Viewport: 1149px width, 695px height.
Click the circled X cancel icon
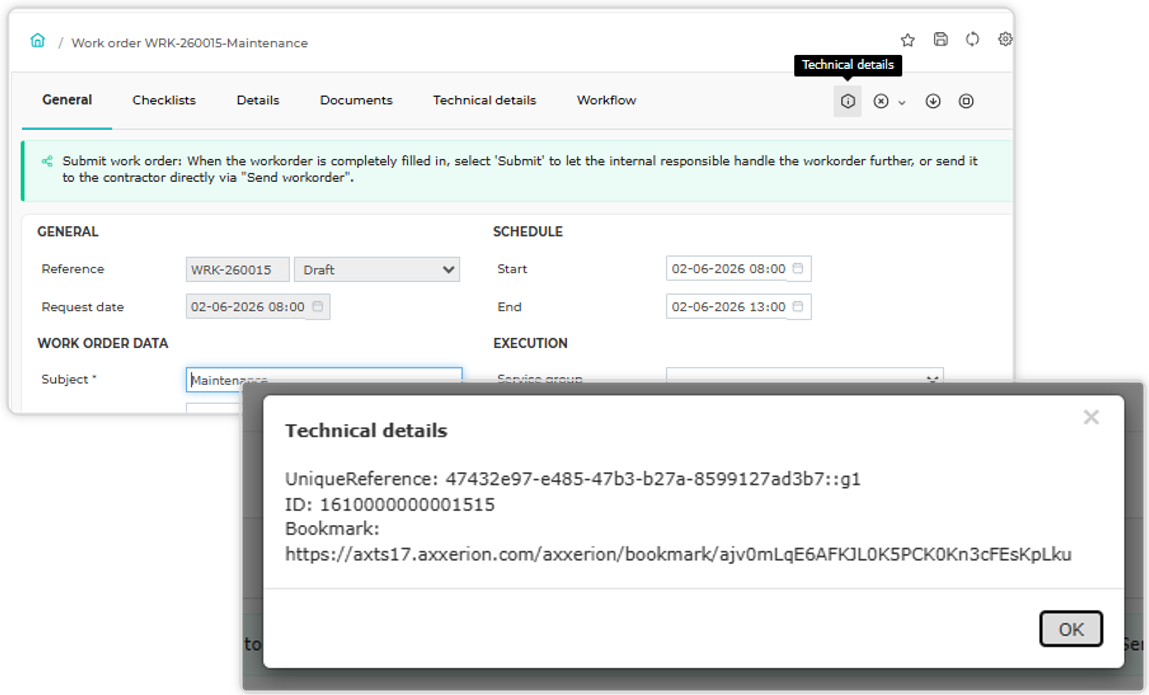[x=881, y=101]
